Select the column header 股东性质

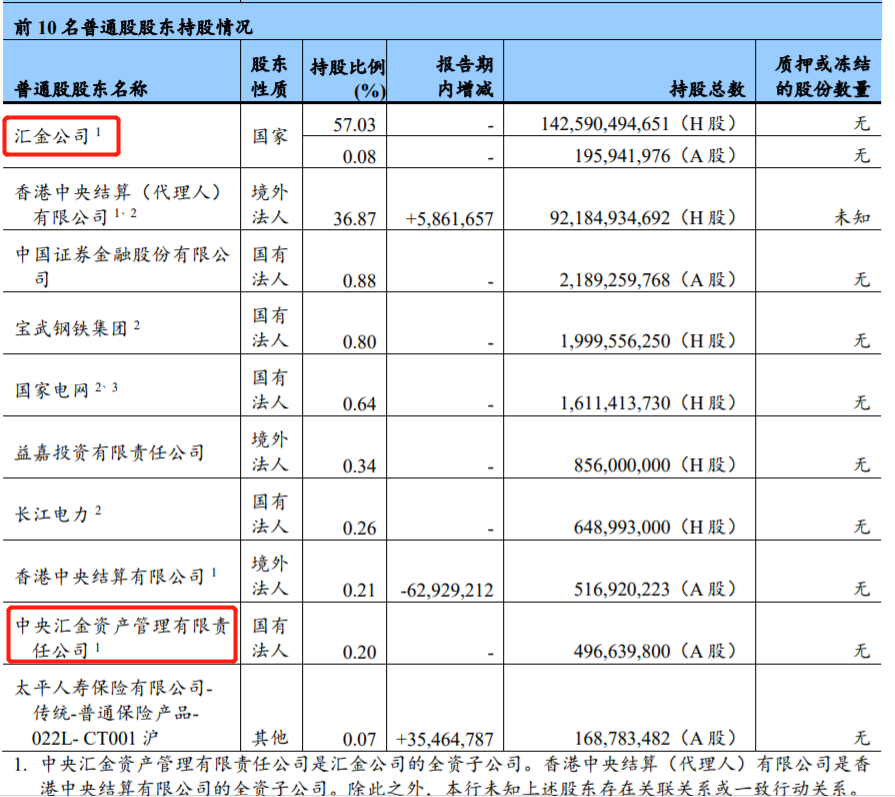click(x=269, y=76)
